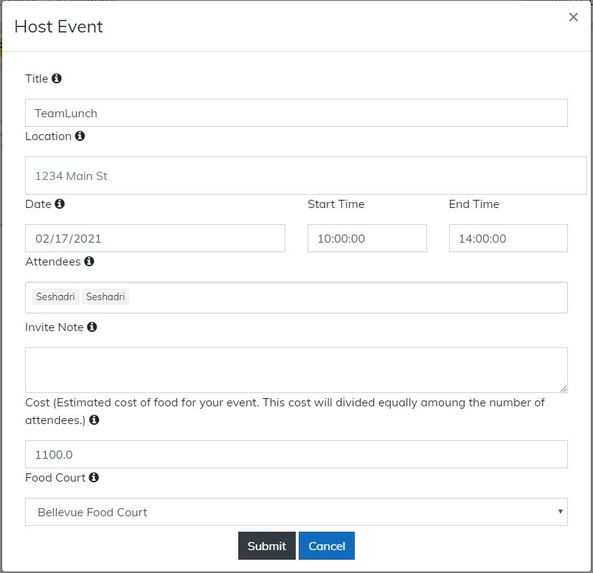Click the Cost description info icon
This screenshot has width=593, height=573.
pyautogui.click(x=94, y=419)
